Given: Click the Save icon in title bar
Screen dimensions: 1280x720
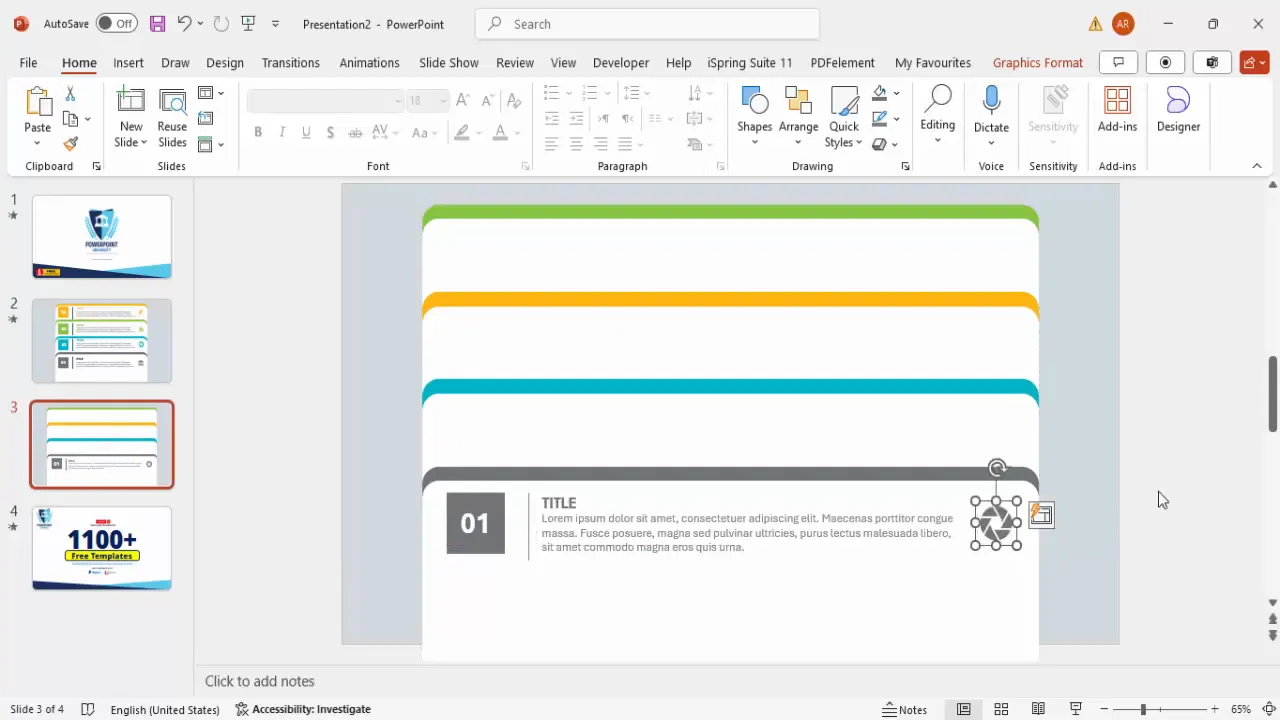Looking at the screenshot, I should pos(157,23).
